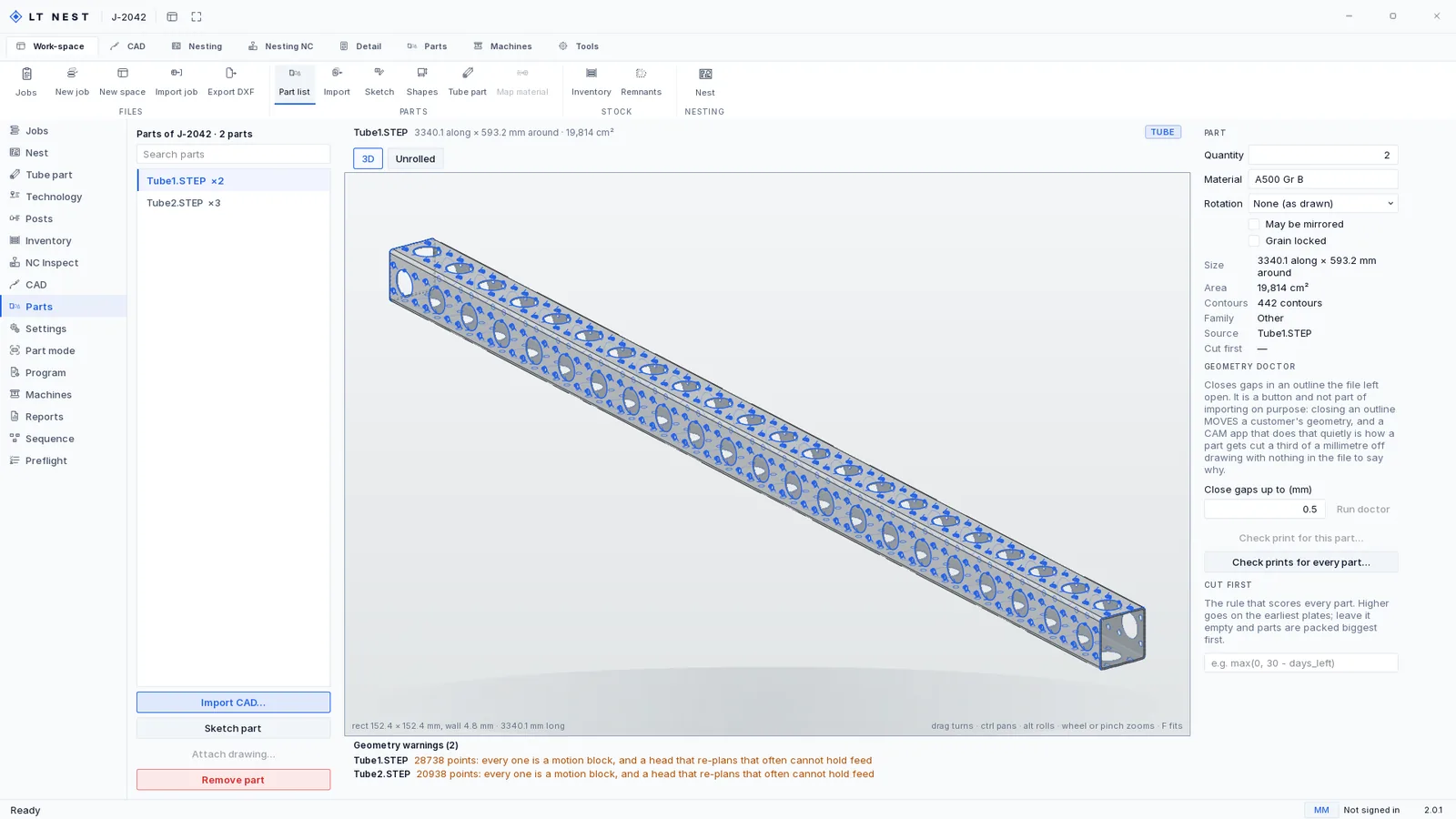Enable the May be mirrored checkbox
This screenshot has height=819, width=1456.
1254,224
